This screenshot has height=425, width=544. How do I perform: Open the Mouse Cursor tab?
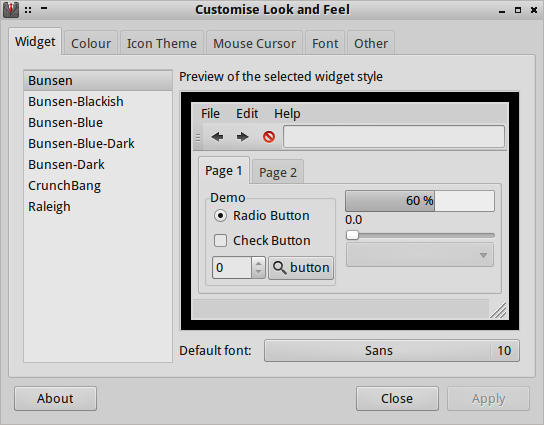point(254,43)
